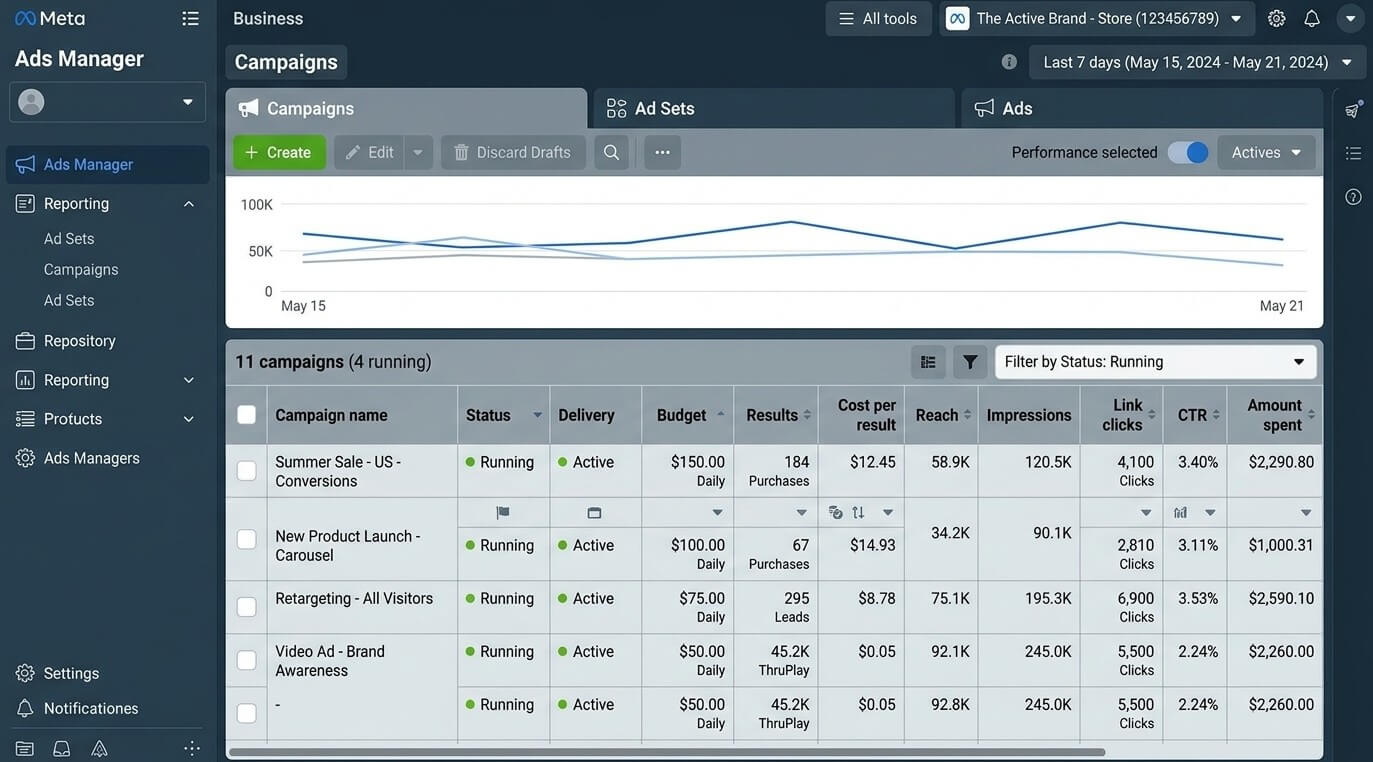Viewport: 1373px width, 762px height.
Task: Expand the Protucts section chevron
Action: 188,419
